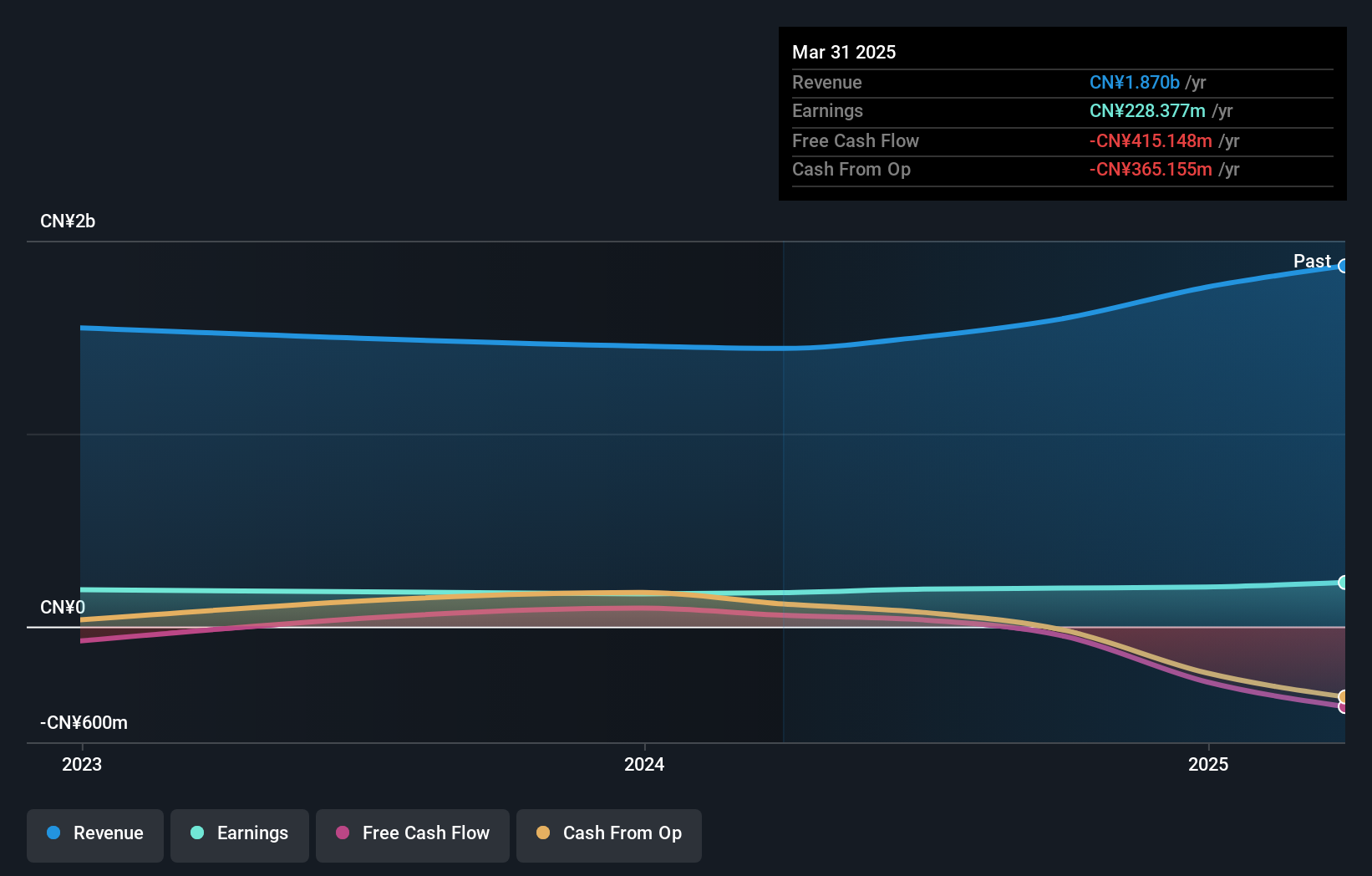
Task: Toggle the Earnings legend button
Action: (240, 834)
